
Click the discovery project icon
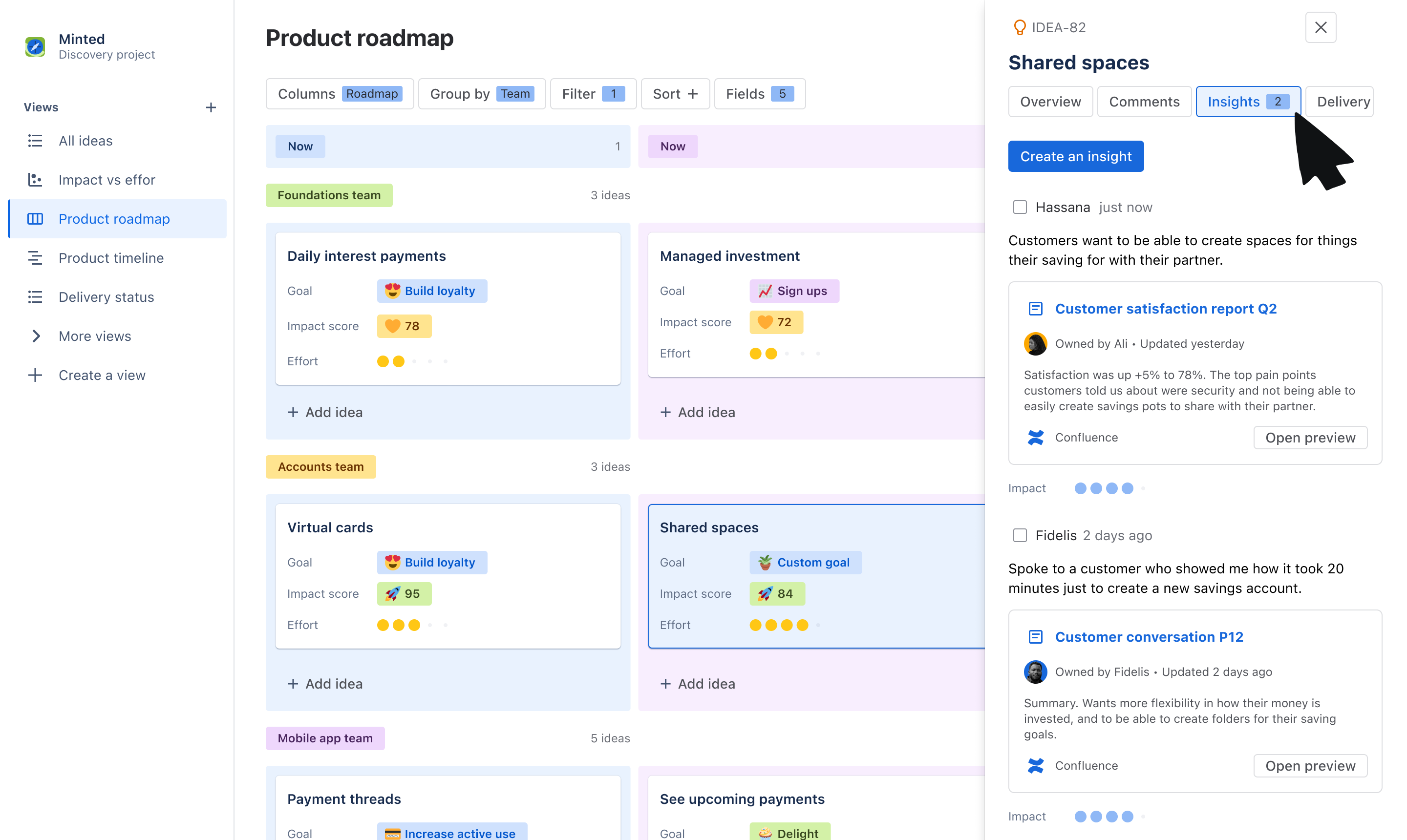coord(35,45)
